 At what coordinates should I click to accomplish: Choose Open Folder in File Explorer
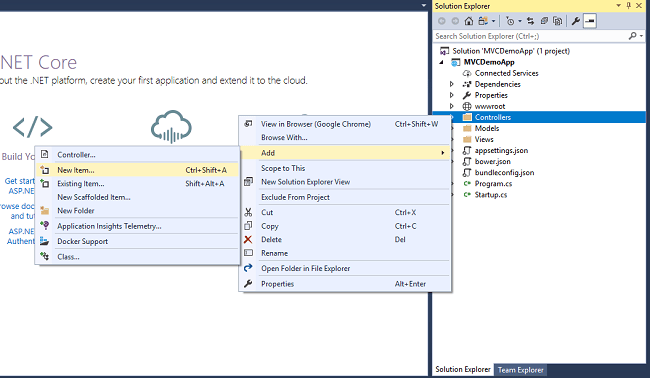(x=345, y=269)
